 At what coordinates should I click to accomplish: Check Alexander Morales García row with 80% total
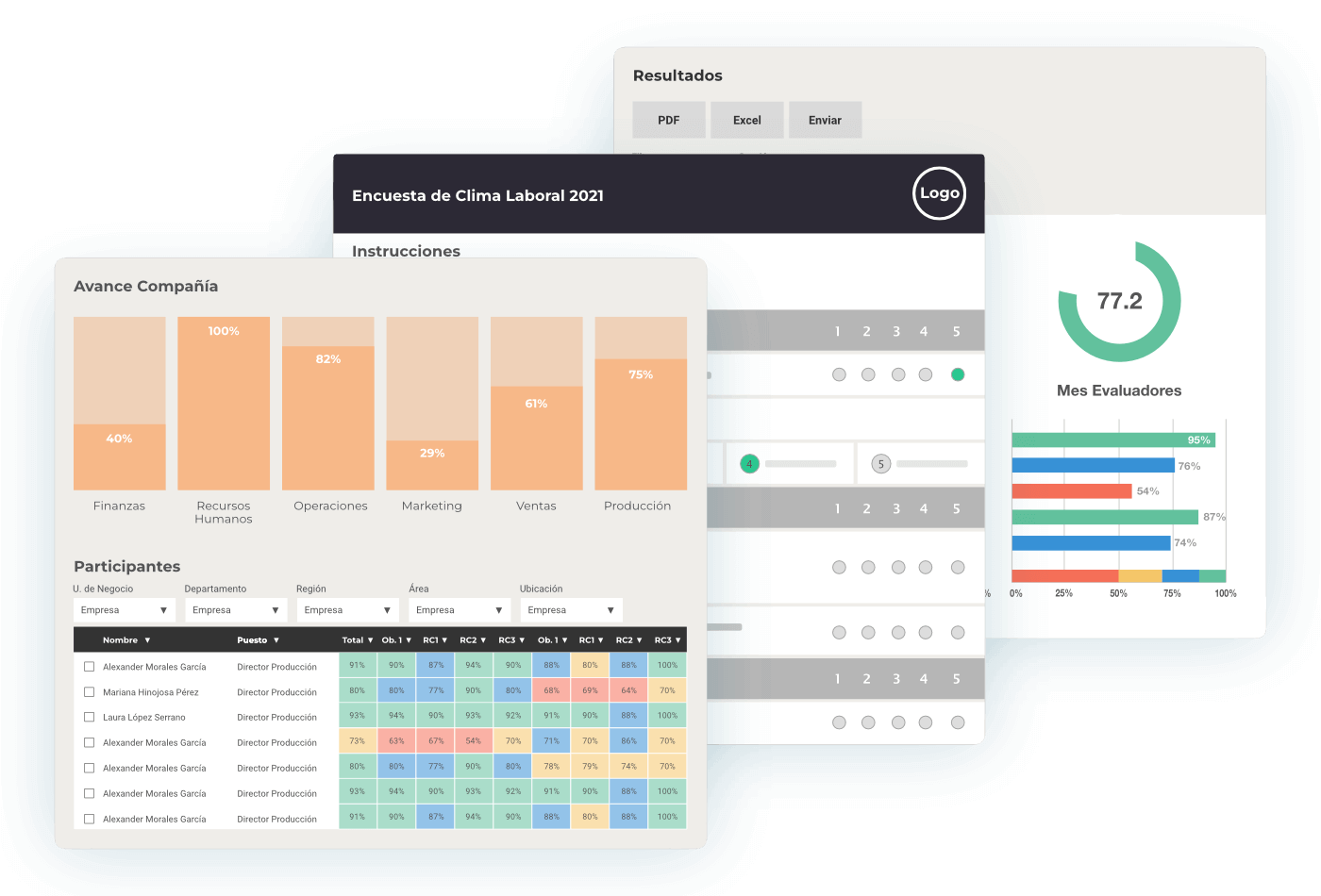tap(89, 768)
